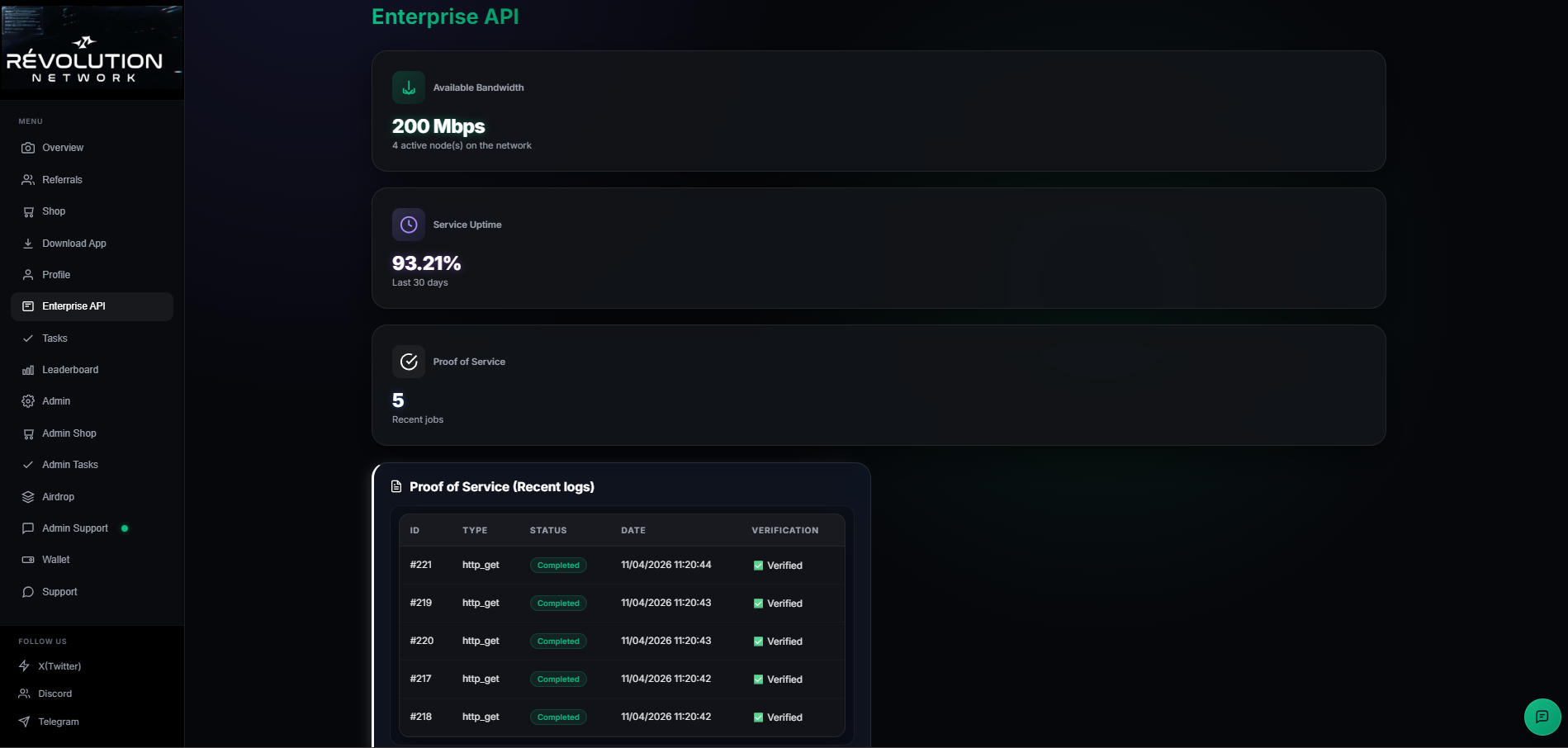Click the Wallet icon in sidebar

(28, 560)
